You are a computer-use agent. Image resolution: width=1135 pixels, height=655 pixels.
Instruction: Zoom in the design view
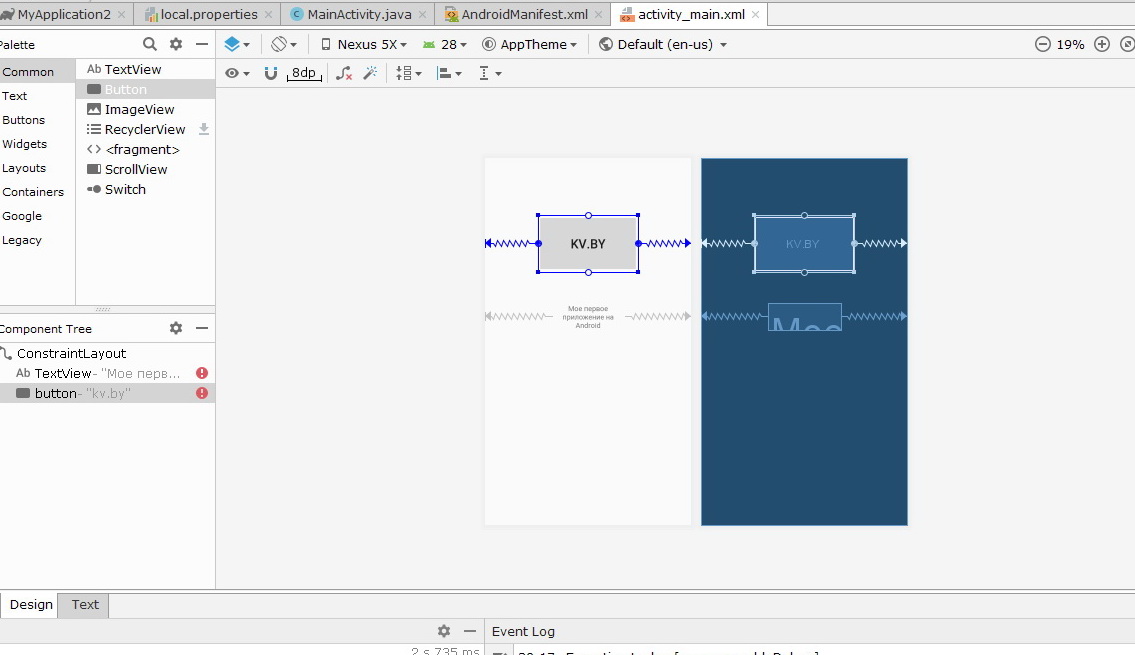(x=1102, y=44)
